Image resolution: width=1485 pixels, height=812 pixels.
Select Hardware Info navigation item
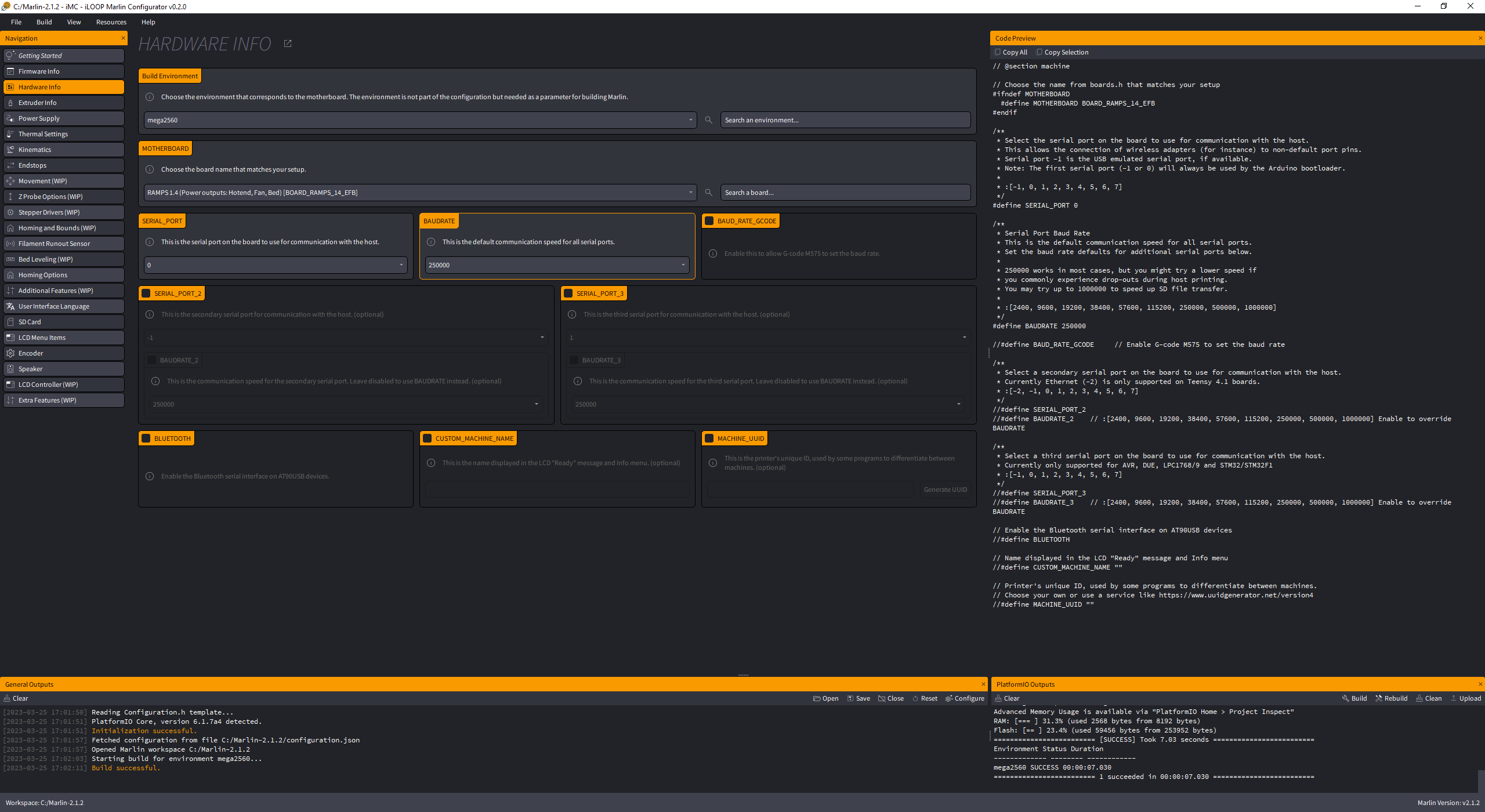(64, 87)
